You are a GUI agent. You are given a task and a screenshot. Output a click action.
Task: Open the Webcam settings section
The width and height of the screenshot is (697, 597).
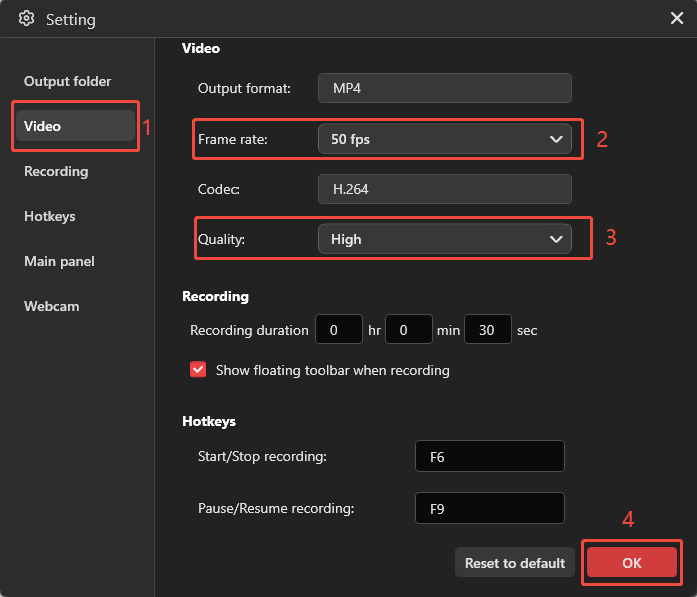pyautogui.click(x=52, y=306)
